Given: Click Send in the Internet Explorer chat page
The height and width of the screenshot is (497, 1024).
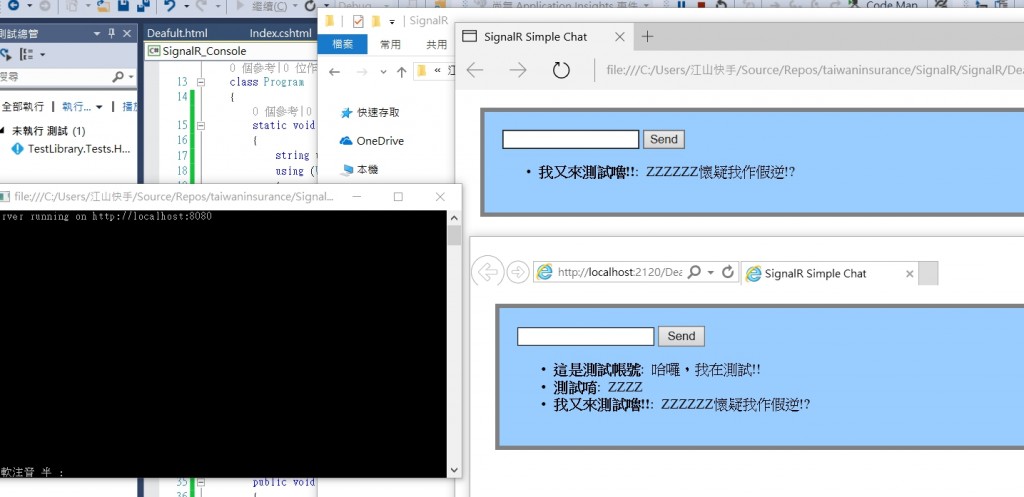Looking at the screenshot, I should pyautogui.click(x=681, y=336).
